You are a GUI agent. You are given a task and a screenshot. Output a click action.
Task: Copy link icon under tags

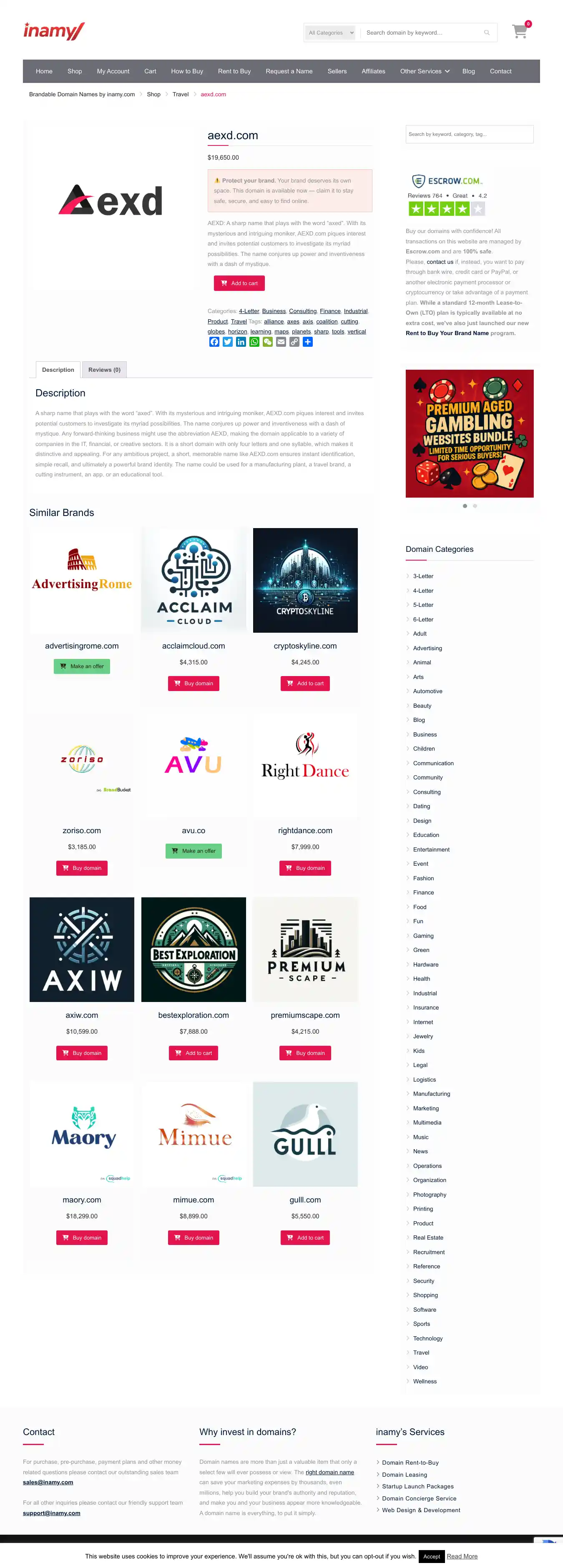[294, 342]
